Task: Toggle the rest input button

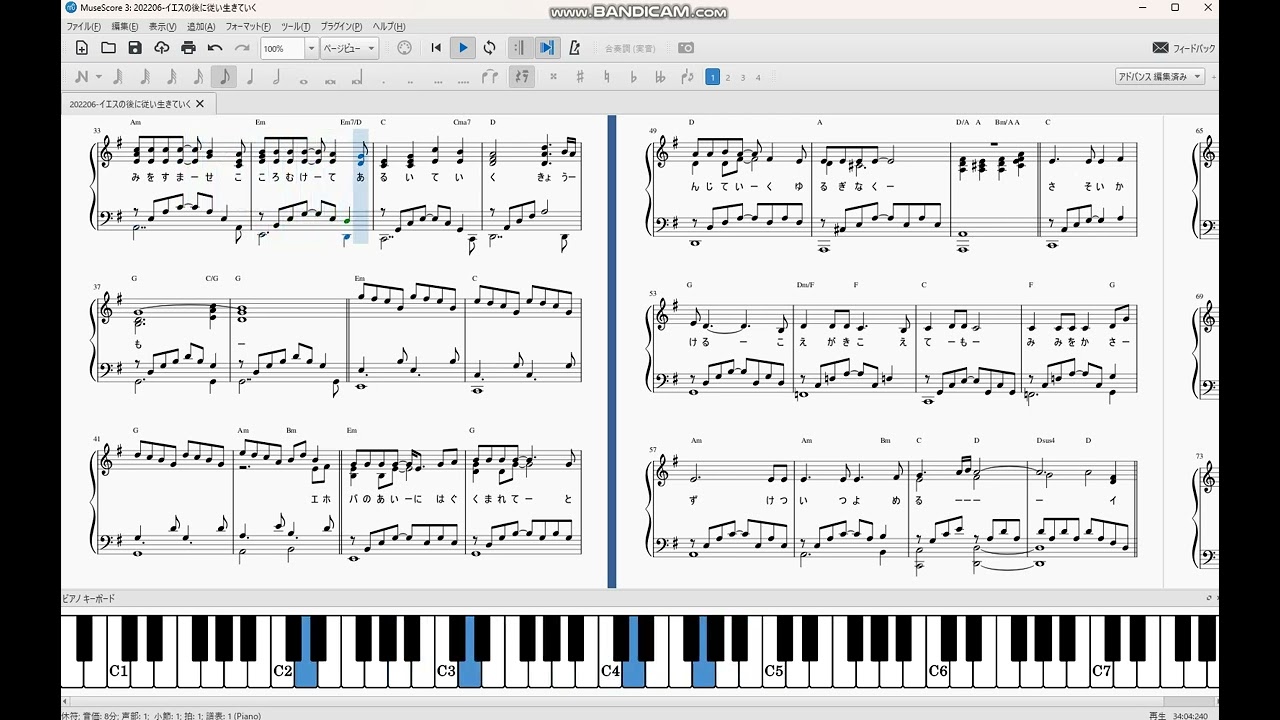Action: point(521,77)
